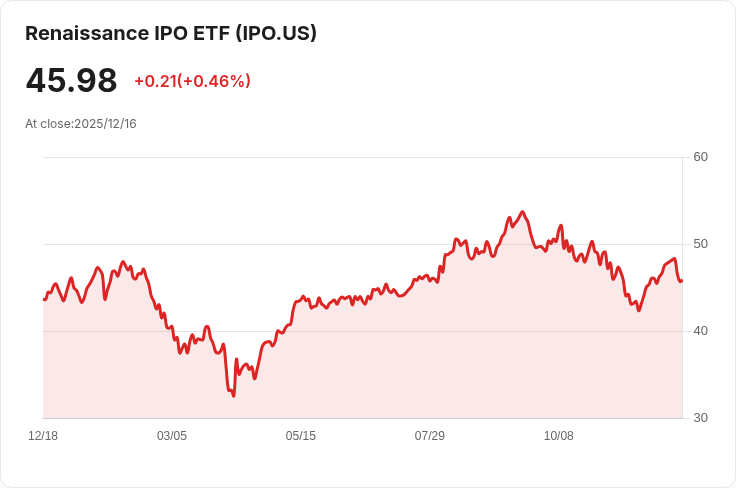This screenshot has width=736, height=488.
Task: Click the rightmost end of price line
Action: pos(682,281)
